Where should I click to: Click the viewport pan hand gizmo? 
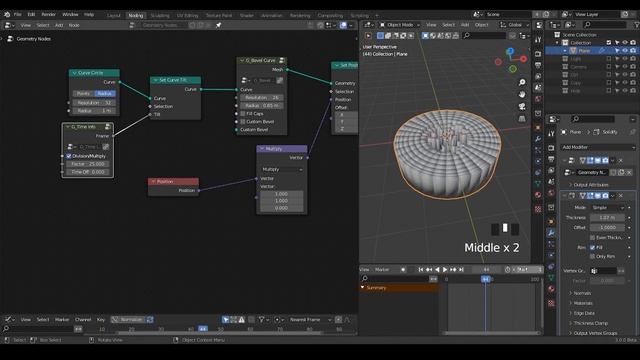pos(522,94)
